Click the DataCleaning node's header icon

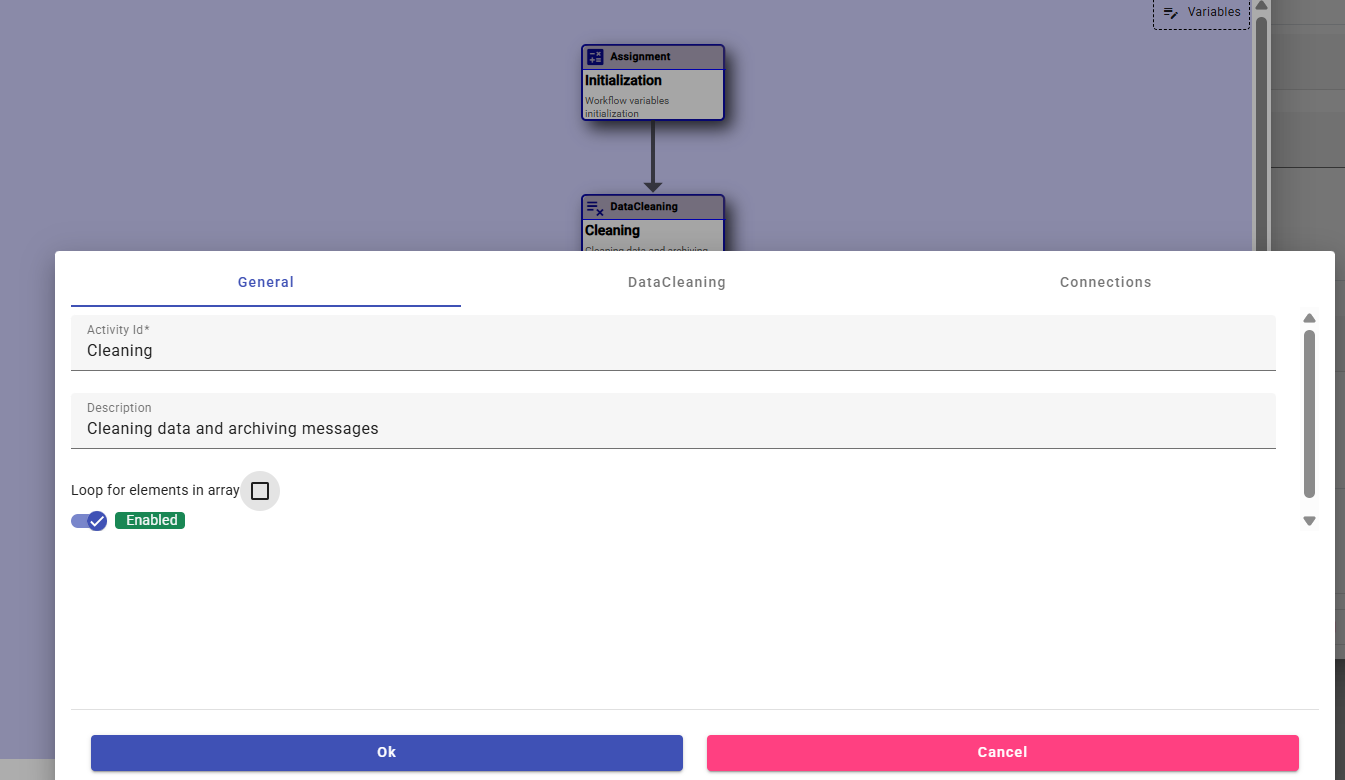click(595, 207)
